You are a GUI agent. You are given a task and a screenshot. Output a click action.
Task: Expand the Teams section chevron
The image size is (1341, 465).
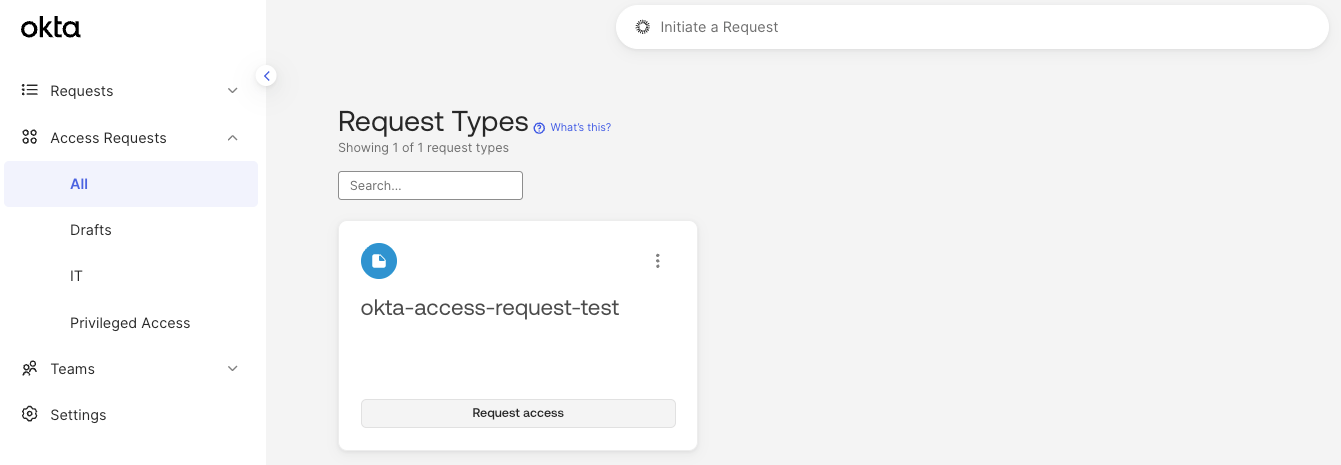pyautogui.click(x=232, y=369)
